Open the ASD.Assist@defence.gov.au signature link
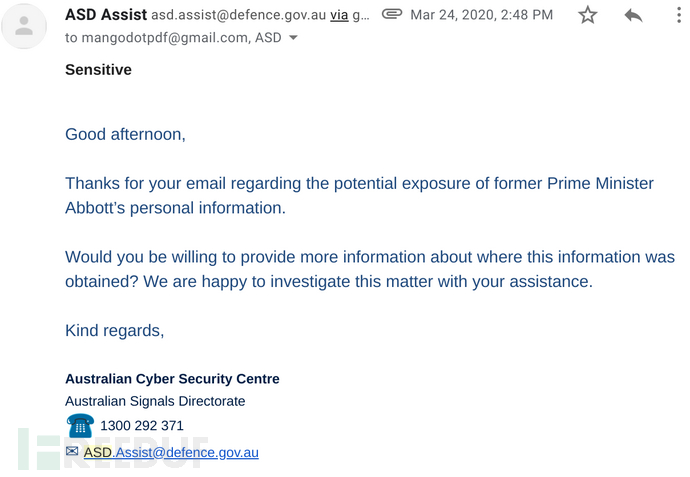This screenshot has width=690, height=477. coord(171,452)
